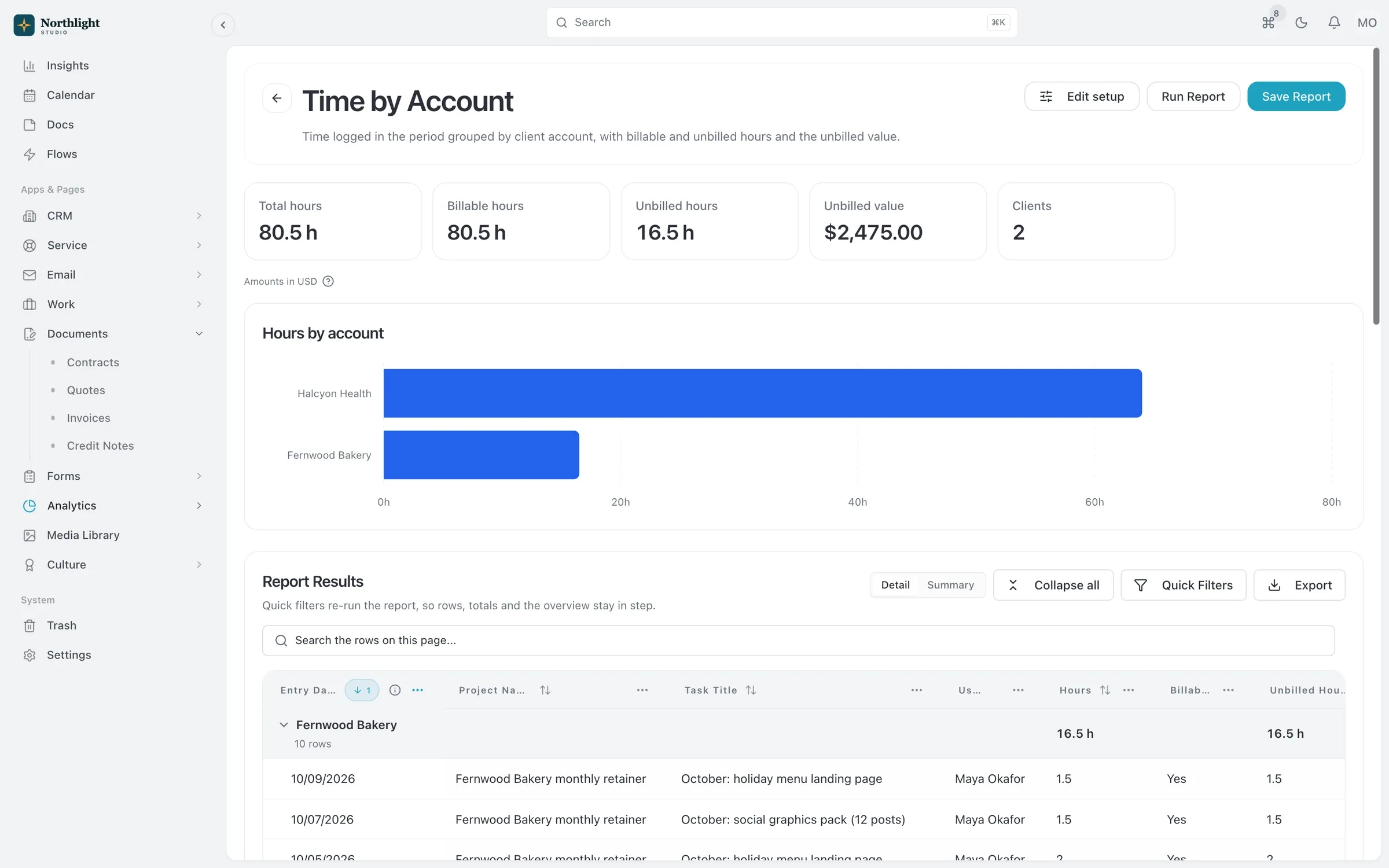Click the page vertical scrollbar

click(x=1376, y=186)
